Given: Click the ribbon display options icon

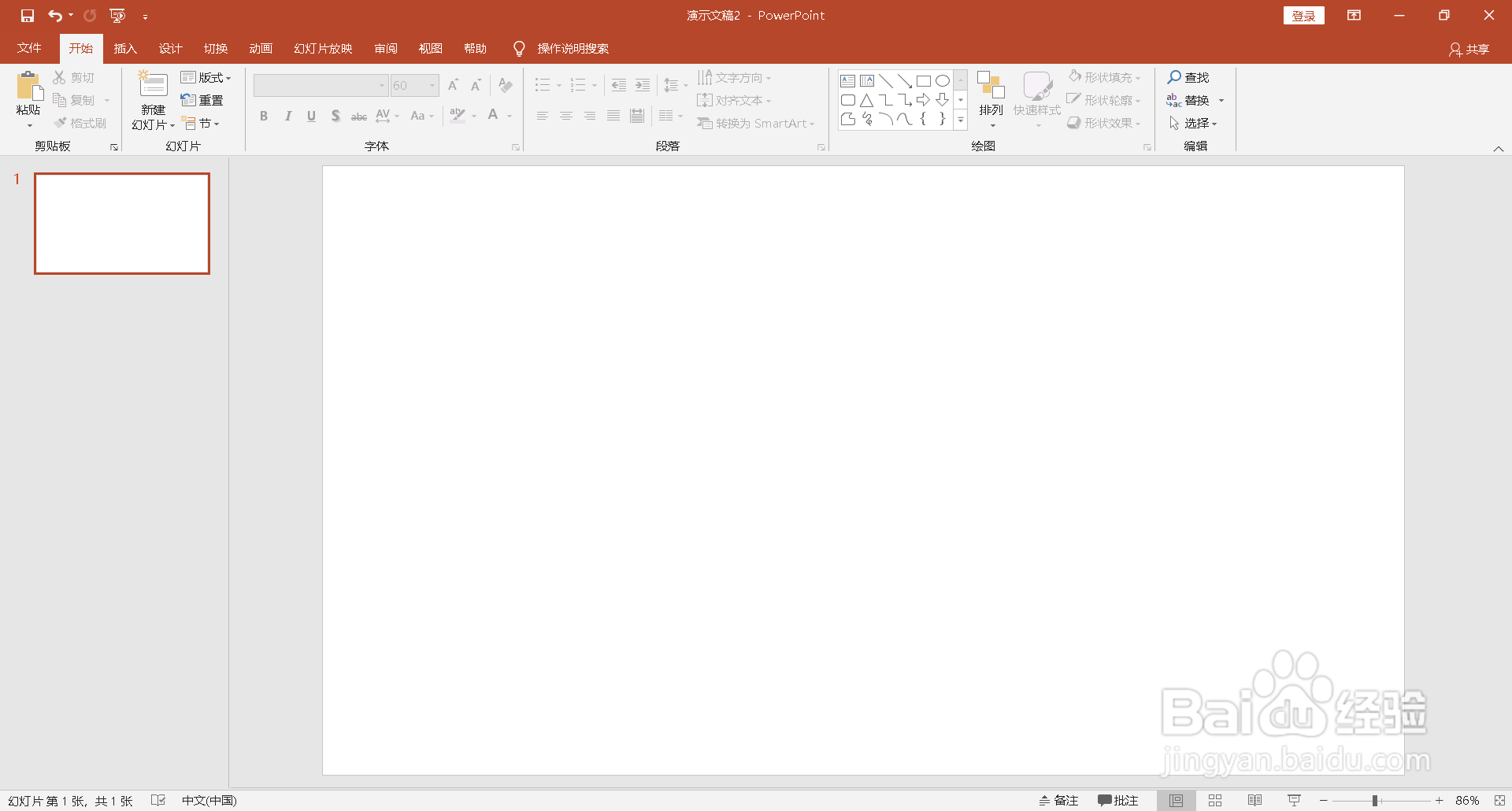Looking at the screenshot, I should (x=1354, y=16).
